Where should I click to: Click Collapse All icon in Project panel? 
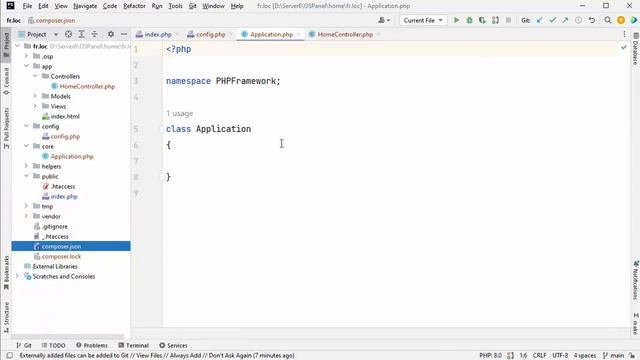point(94,34)
